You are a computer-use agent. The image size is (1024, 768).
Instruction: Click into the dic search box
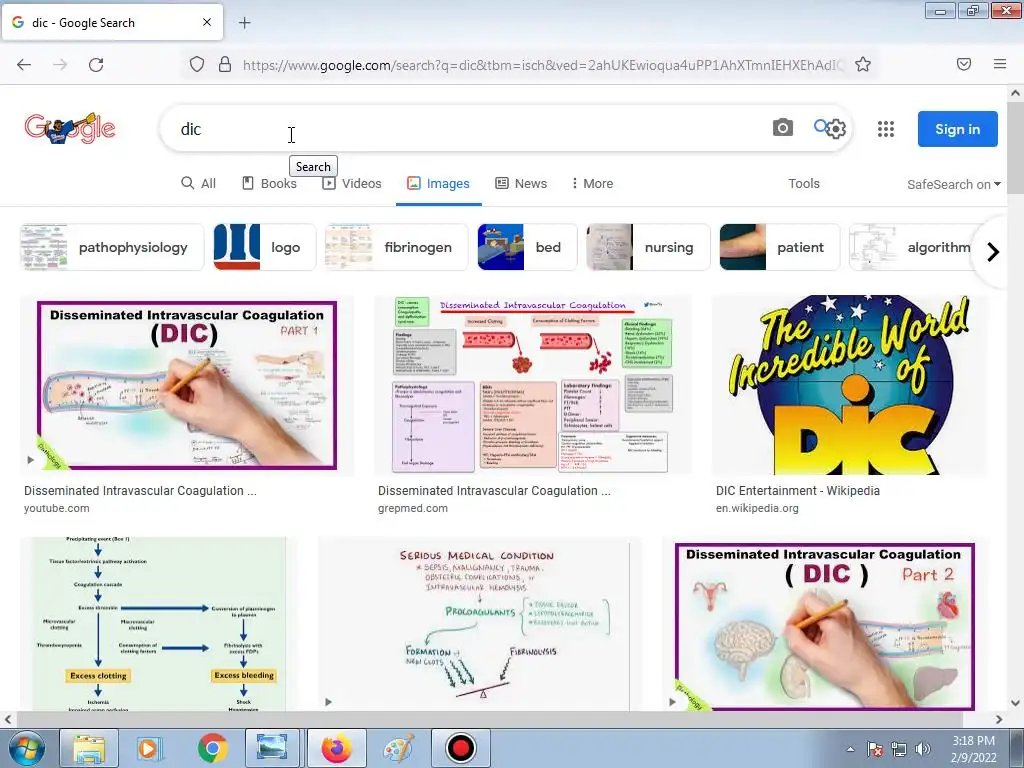(464, 129)
